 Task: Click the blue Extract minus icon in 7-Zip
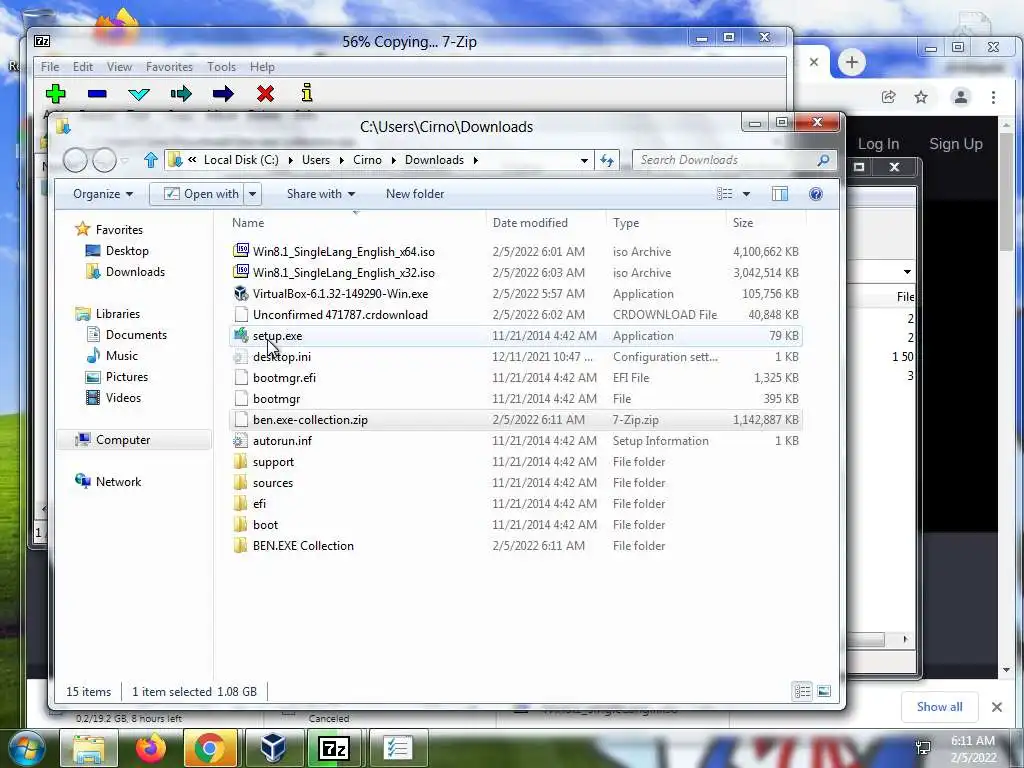[97, 94]
